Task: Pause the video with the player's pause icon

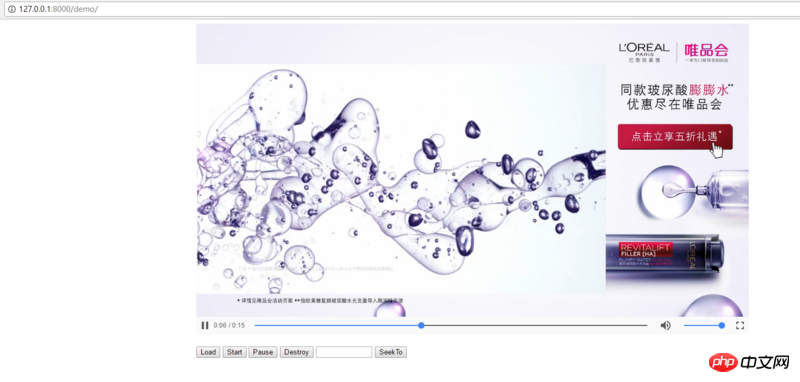Action: coord(205,325)
